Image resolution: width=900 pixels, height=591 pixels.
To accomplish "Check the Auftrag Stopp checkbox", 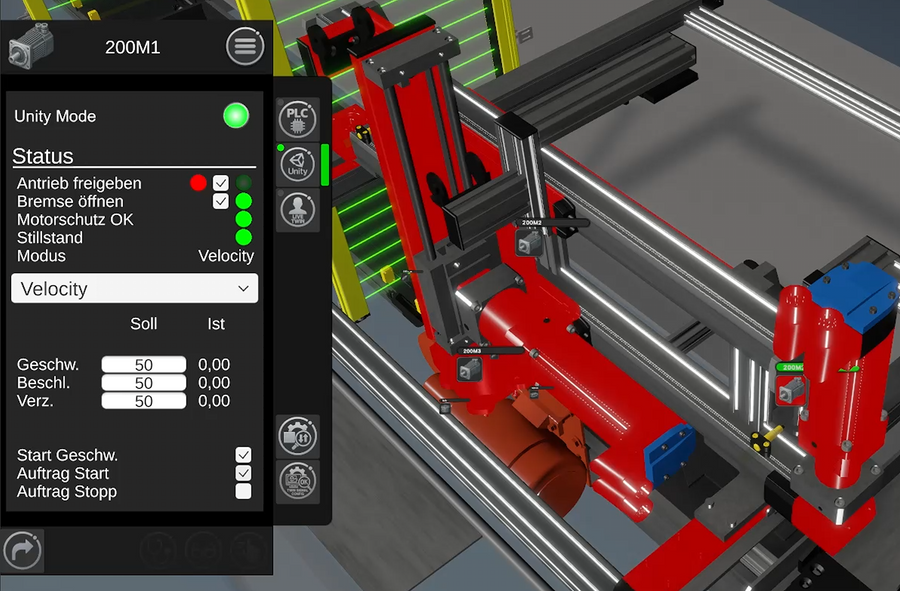I will coord(243,491).
